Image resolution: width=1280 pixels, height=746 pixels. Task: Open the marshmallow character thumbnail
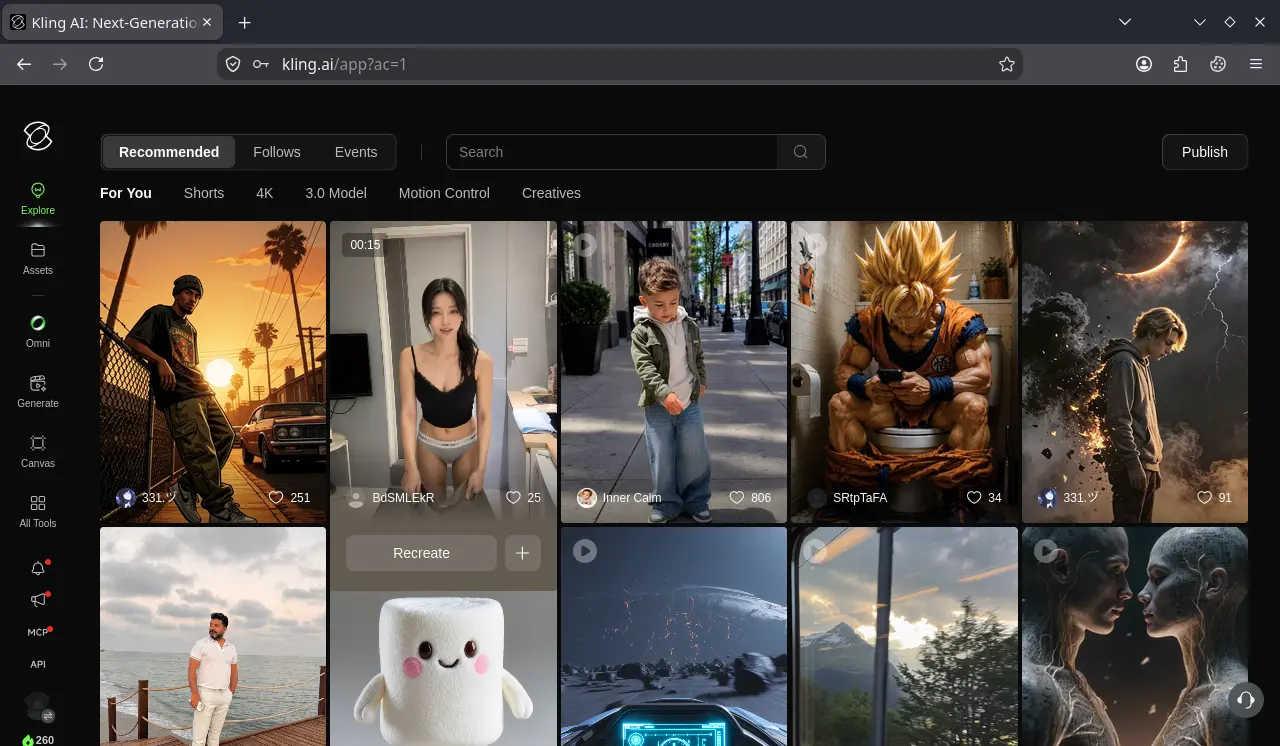tap(443, 668)
